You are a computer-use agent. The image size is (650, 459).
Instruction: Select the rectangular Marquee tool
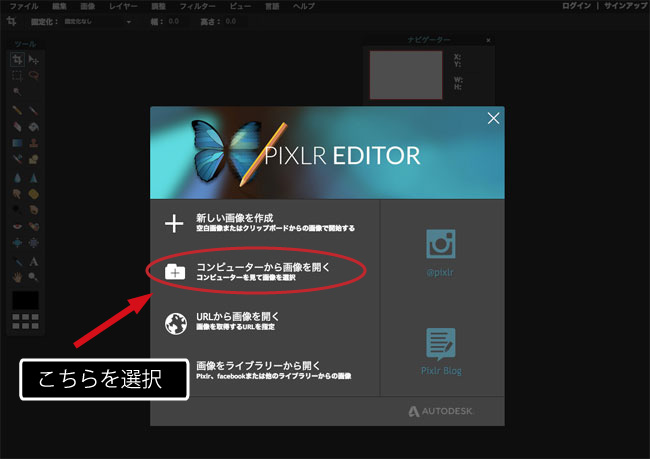coord(17,76)
